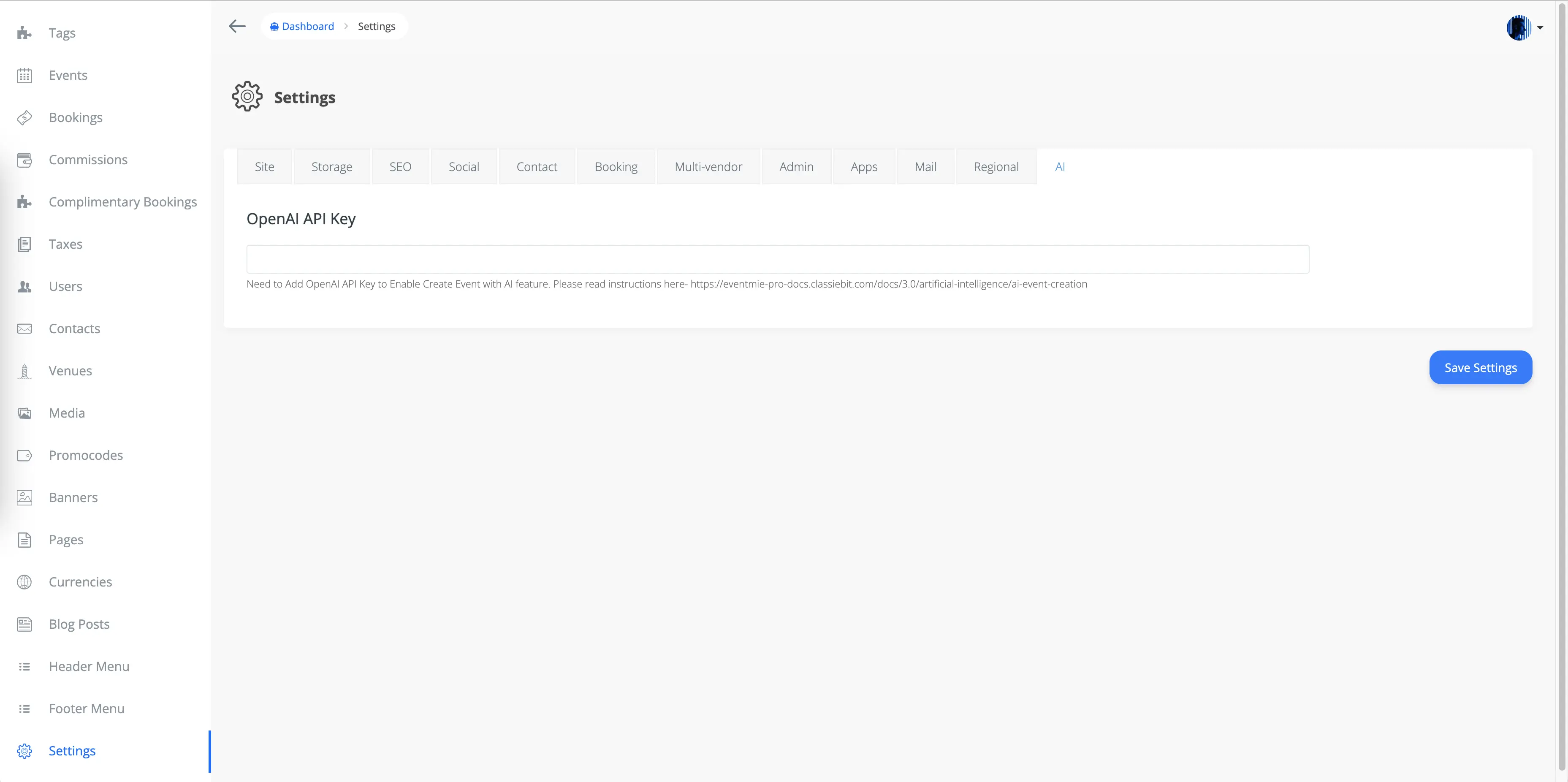Click the back arrow icon
The width and height of the screenshot is (1568, 782).
tap(237, 26)
